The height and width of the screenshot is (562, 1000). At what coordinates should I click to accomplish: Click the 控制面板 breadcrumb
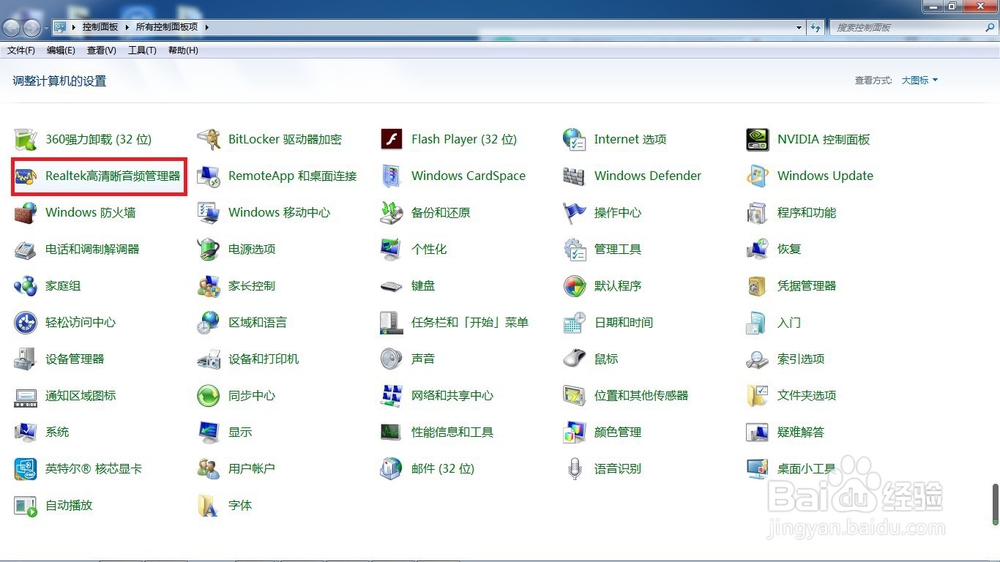coord(100,27)
